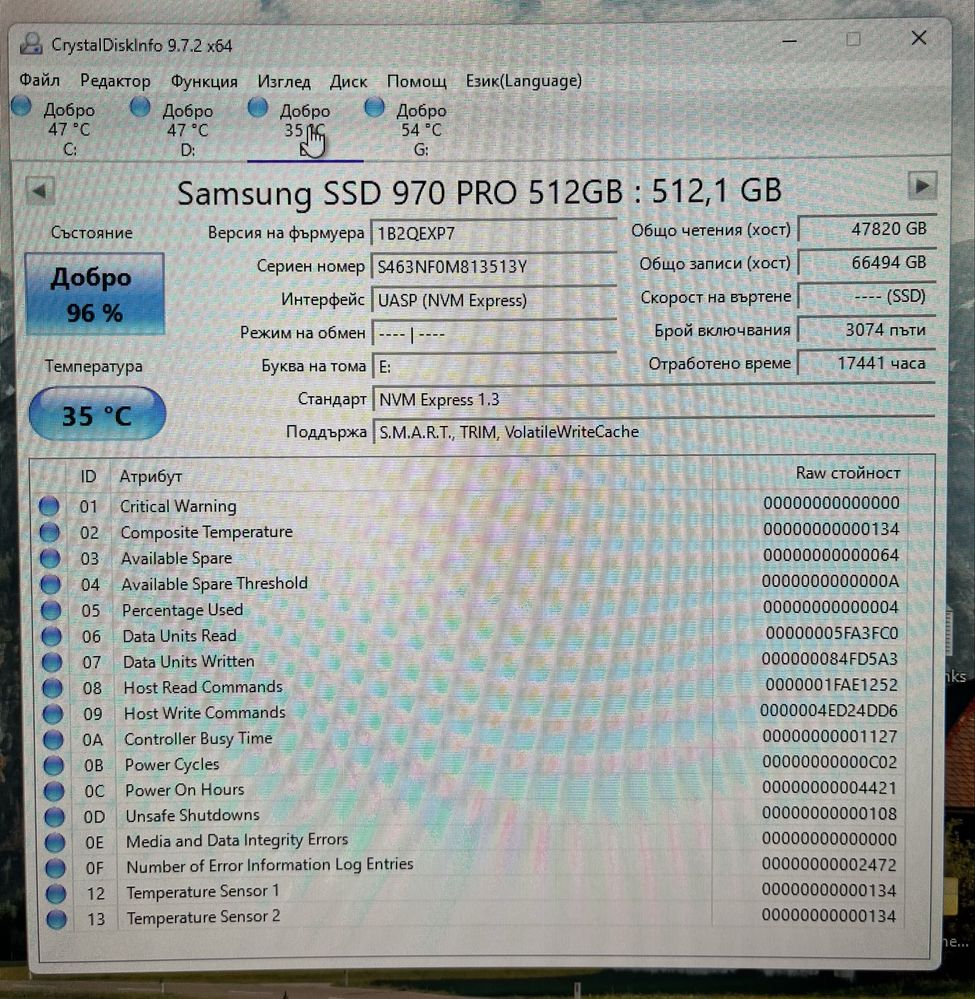Click the serial number field S463NF0M813513Y

(493, 266)
